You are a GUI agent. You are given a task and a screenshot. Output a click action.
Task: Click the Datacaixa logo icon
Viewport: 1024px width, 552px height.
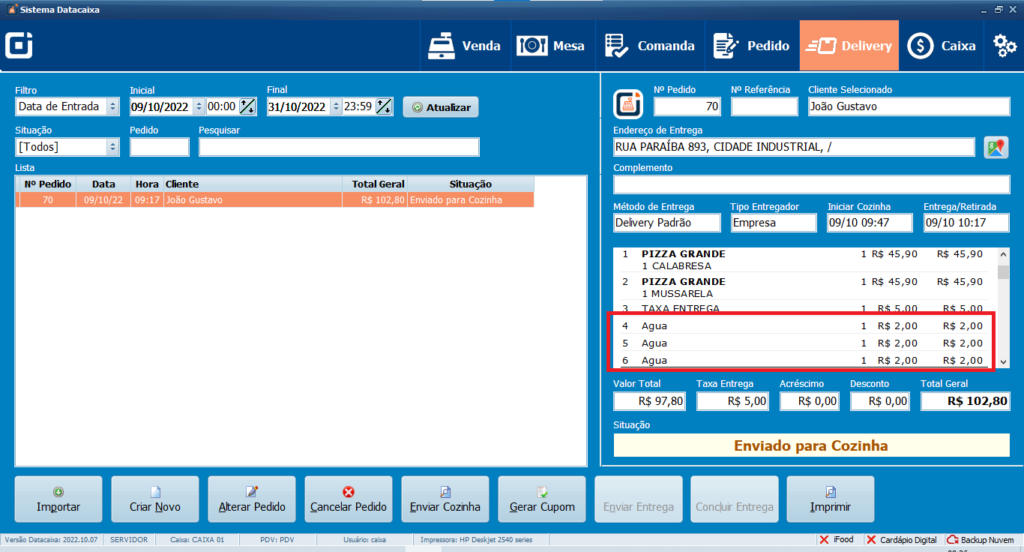click(x=20, y=46)
